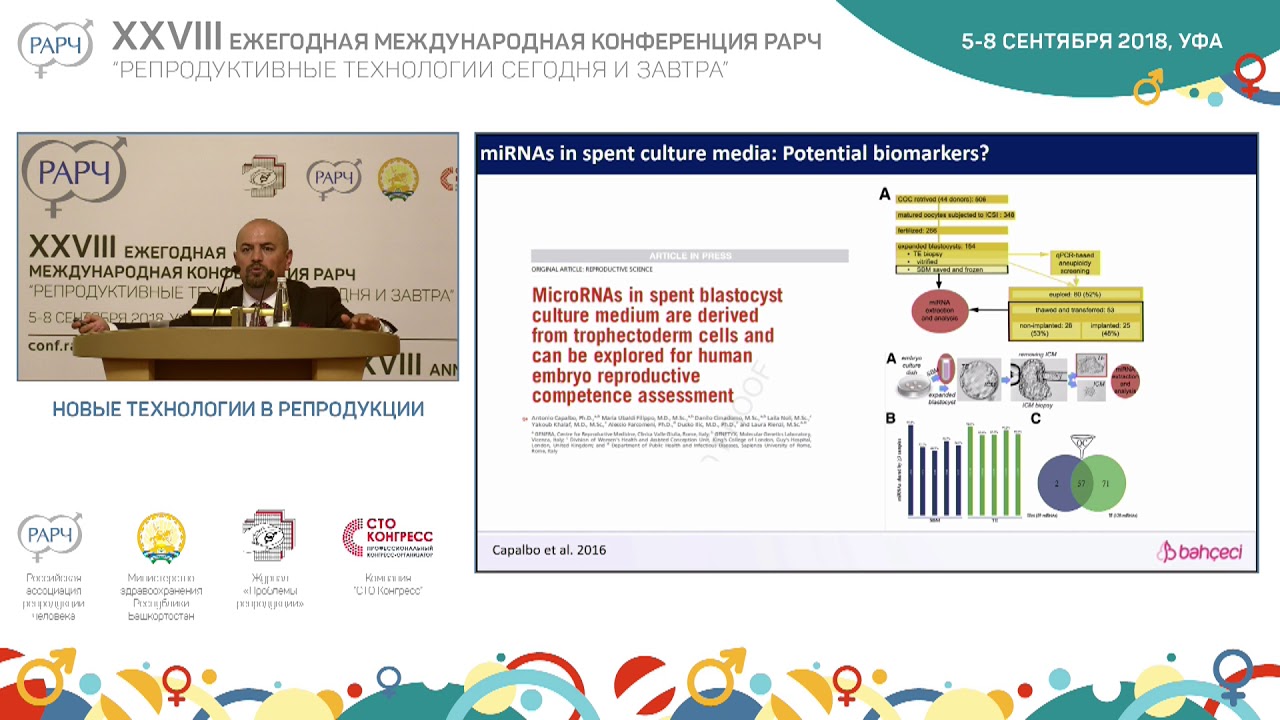Click the bahçeci logo on the slide

pos(1200,551)
